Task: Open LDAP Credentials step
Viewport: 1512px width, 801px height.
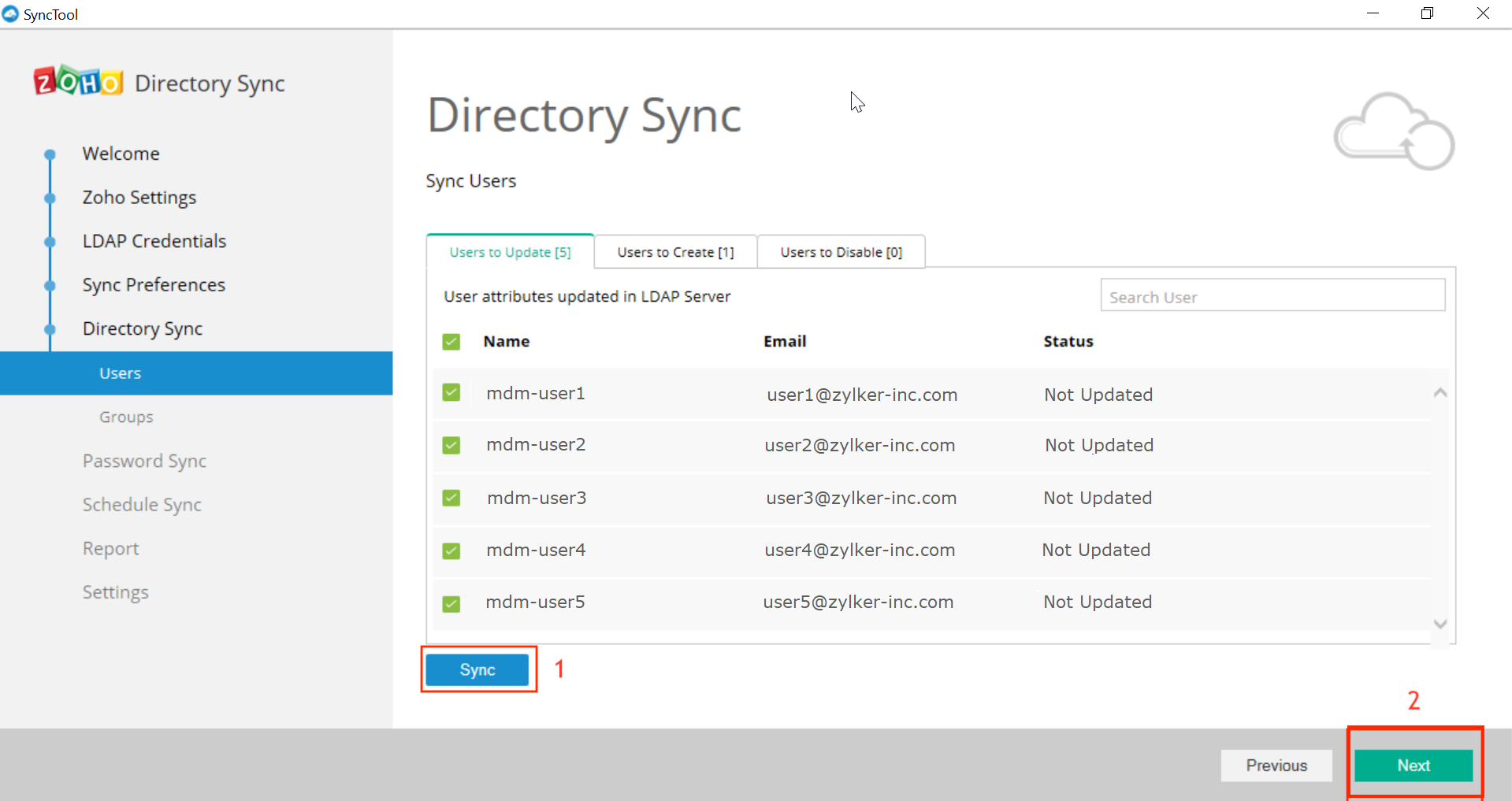Action: (x=154, y=241)
